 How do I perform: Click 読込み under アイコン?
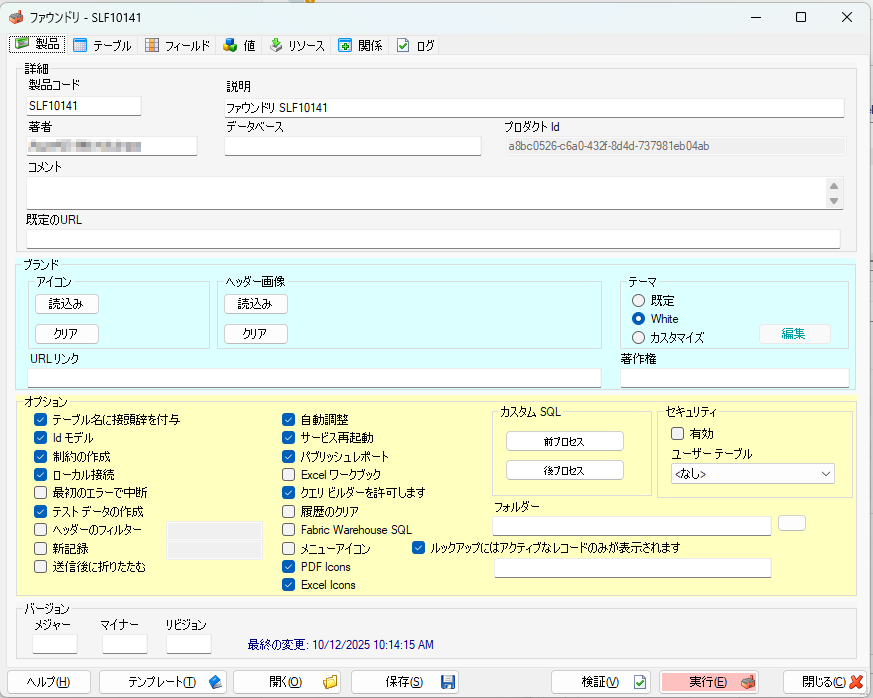click(x=67, y=304)
